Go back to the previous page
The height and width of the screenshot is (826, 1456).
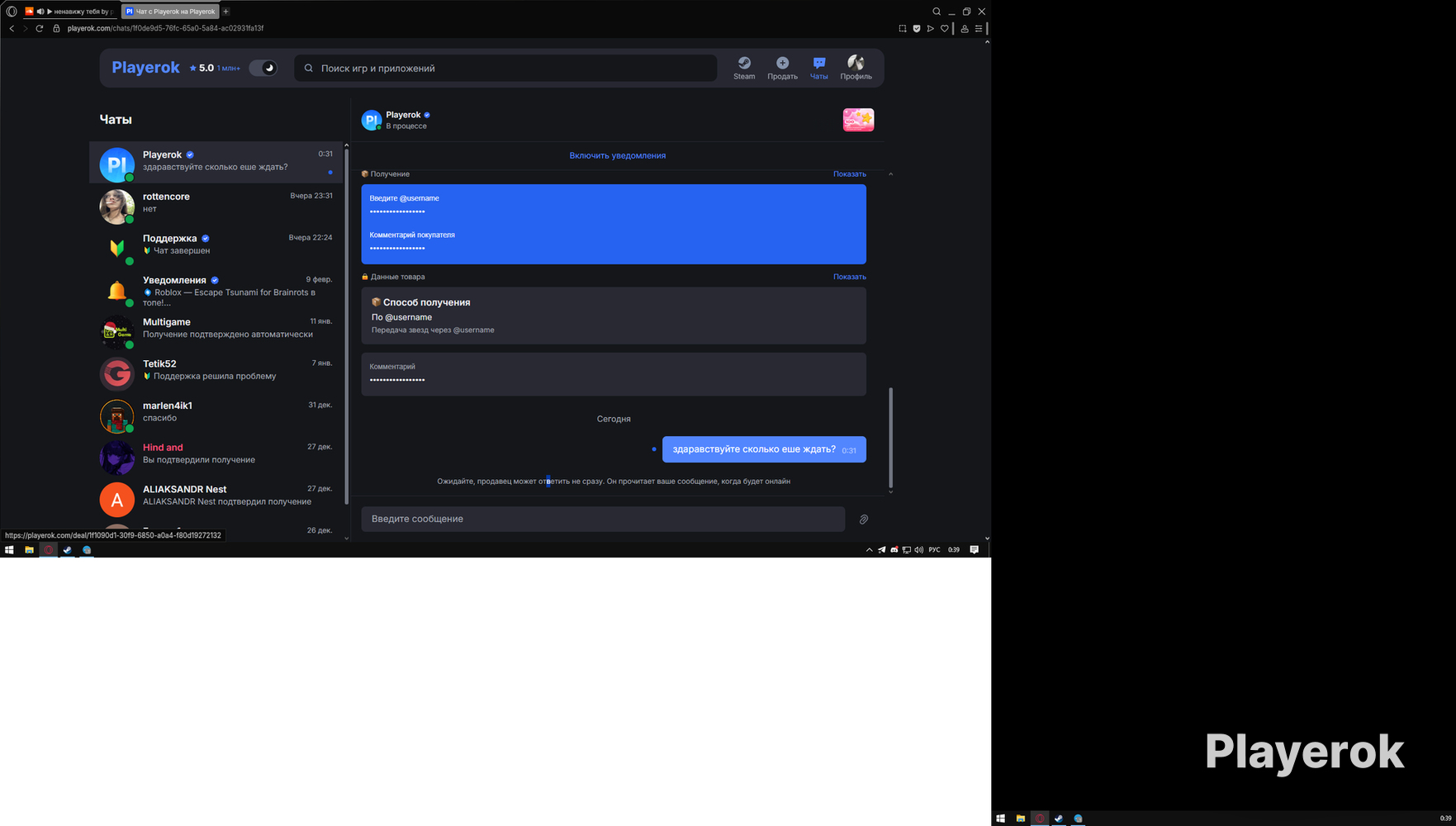(x=12, y=28)
